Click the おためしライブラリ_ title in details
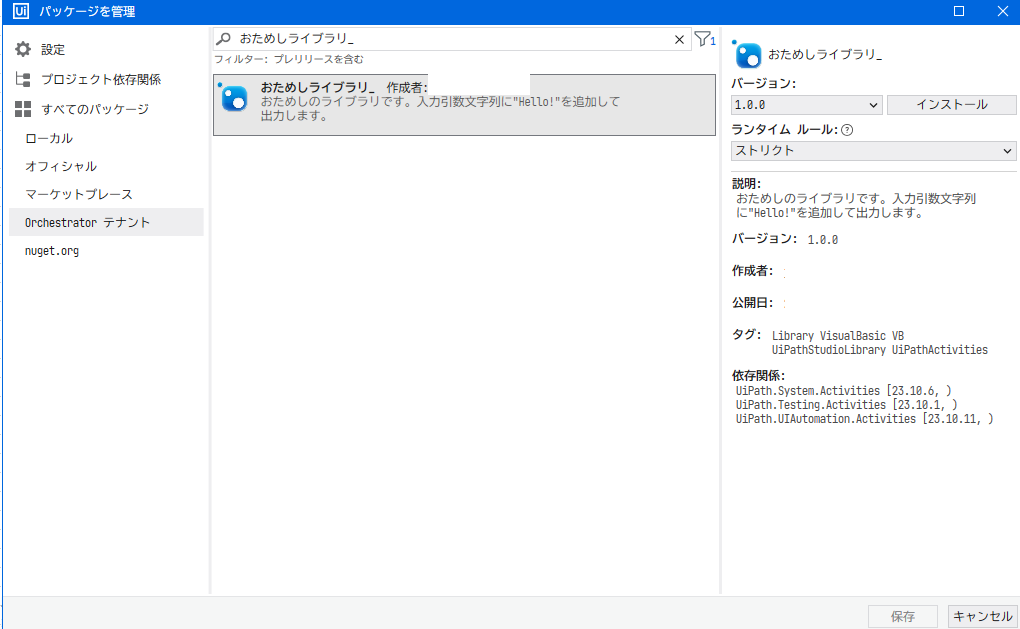 click(825, 54)
